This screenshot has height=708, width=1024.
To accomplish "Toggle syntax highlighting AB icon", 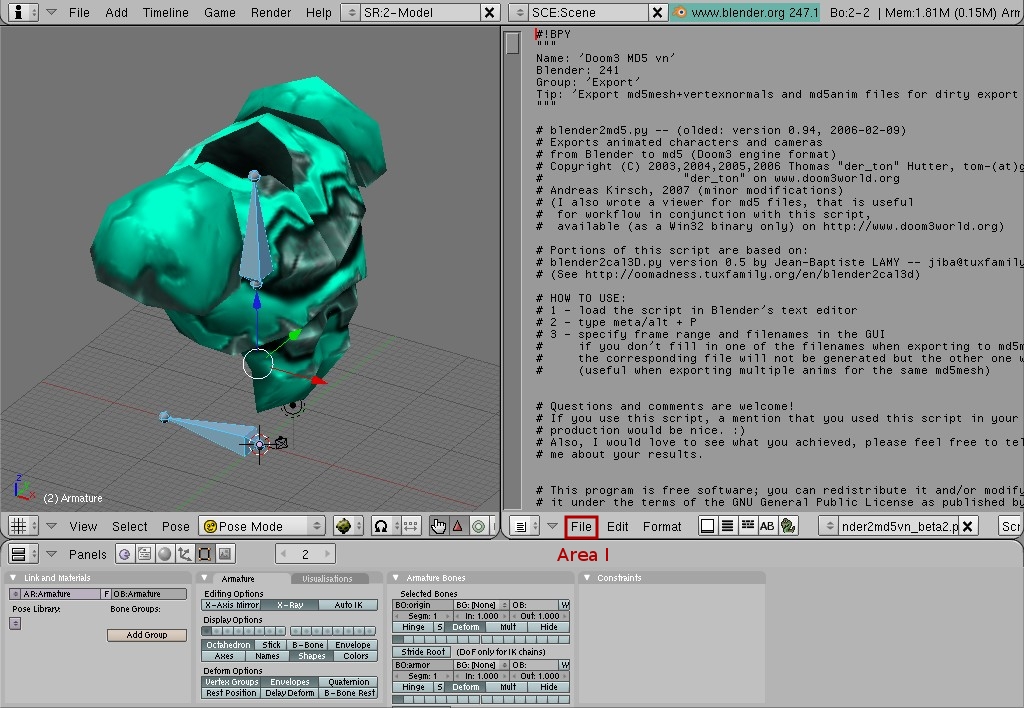I will [x=767, y=526].
